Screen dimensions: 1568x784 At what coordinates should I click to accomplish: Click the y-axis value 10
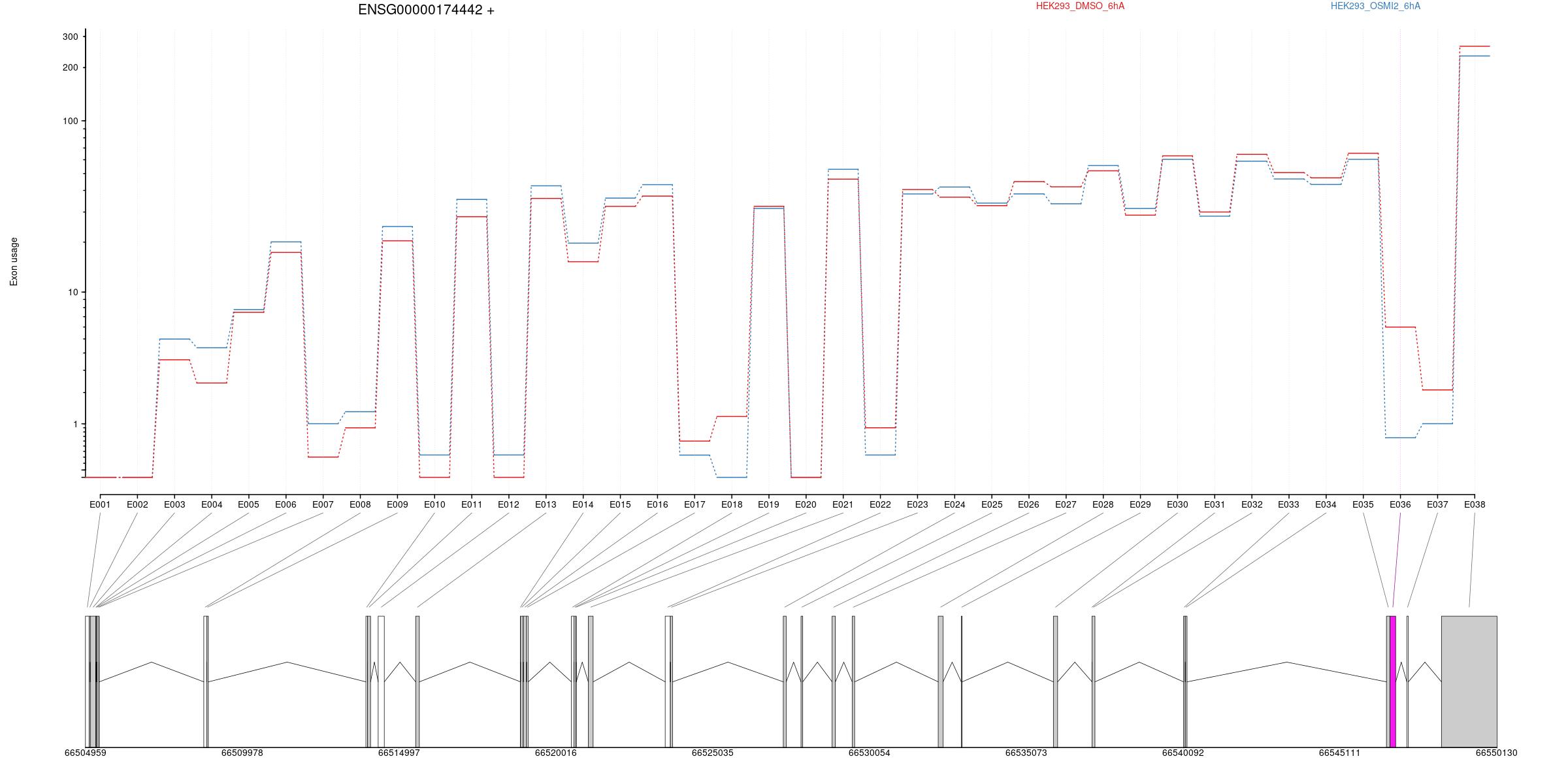(73, 293)
